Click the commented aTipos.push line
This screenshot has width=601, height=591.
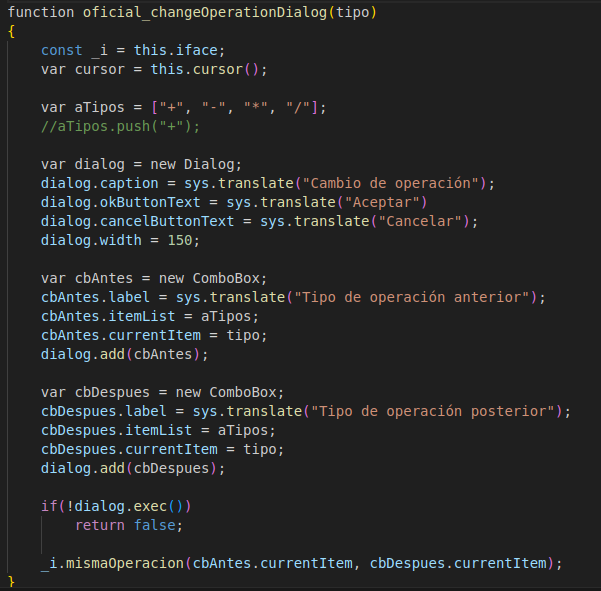(120, 126)
